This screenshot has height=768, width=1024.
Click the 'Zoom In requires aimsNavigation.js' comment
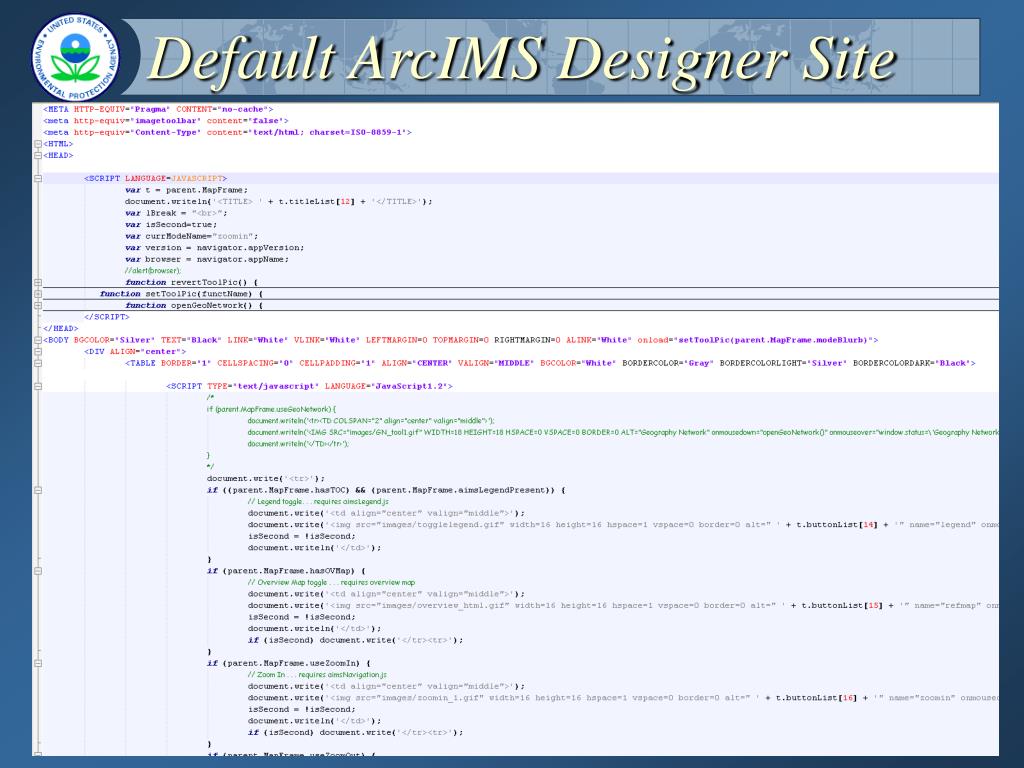tap(317, 675)
